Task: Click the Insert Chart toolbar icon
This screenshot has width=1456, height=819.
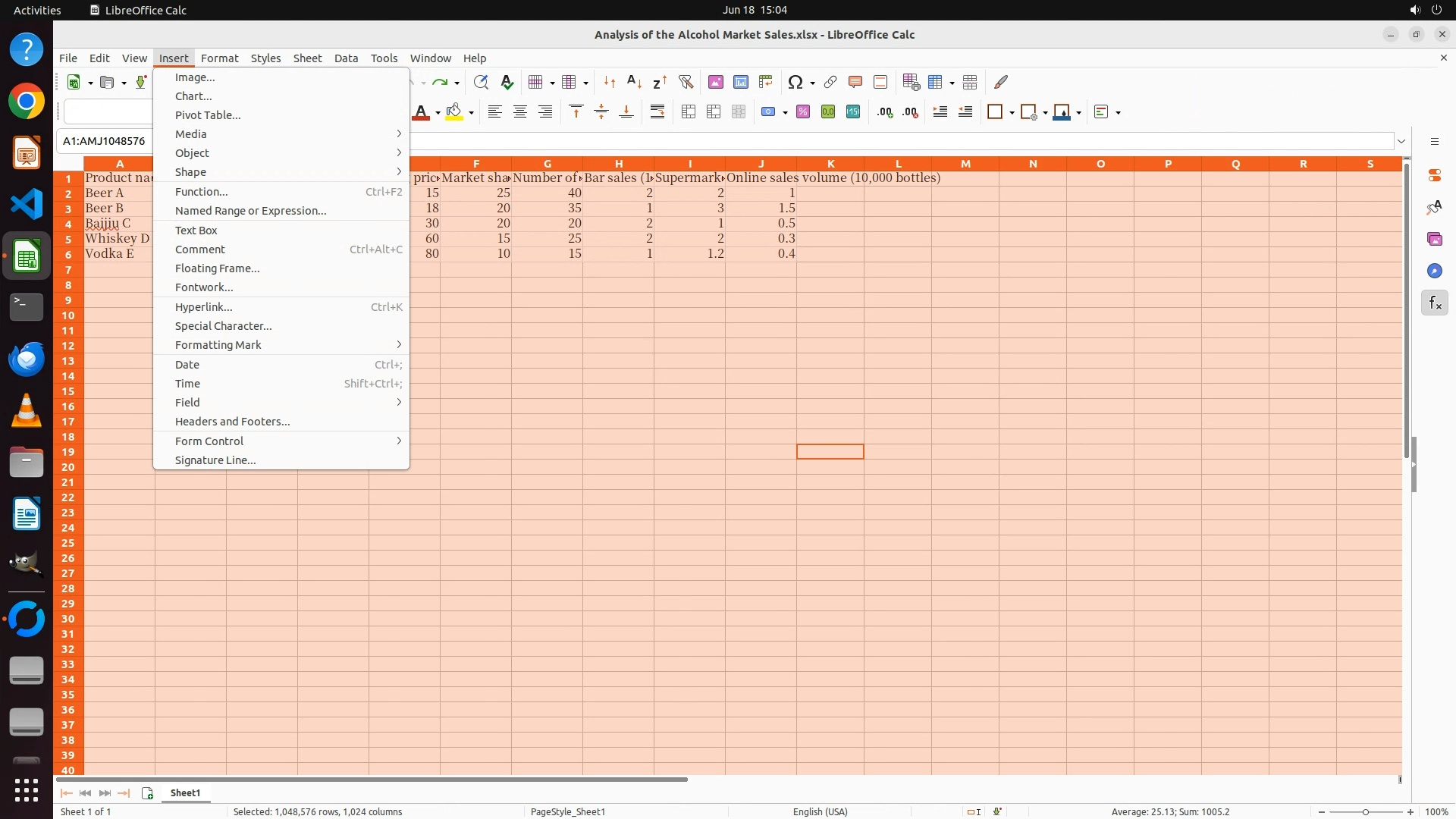Action: 741,82
